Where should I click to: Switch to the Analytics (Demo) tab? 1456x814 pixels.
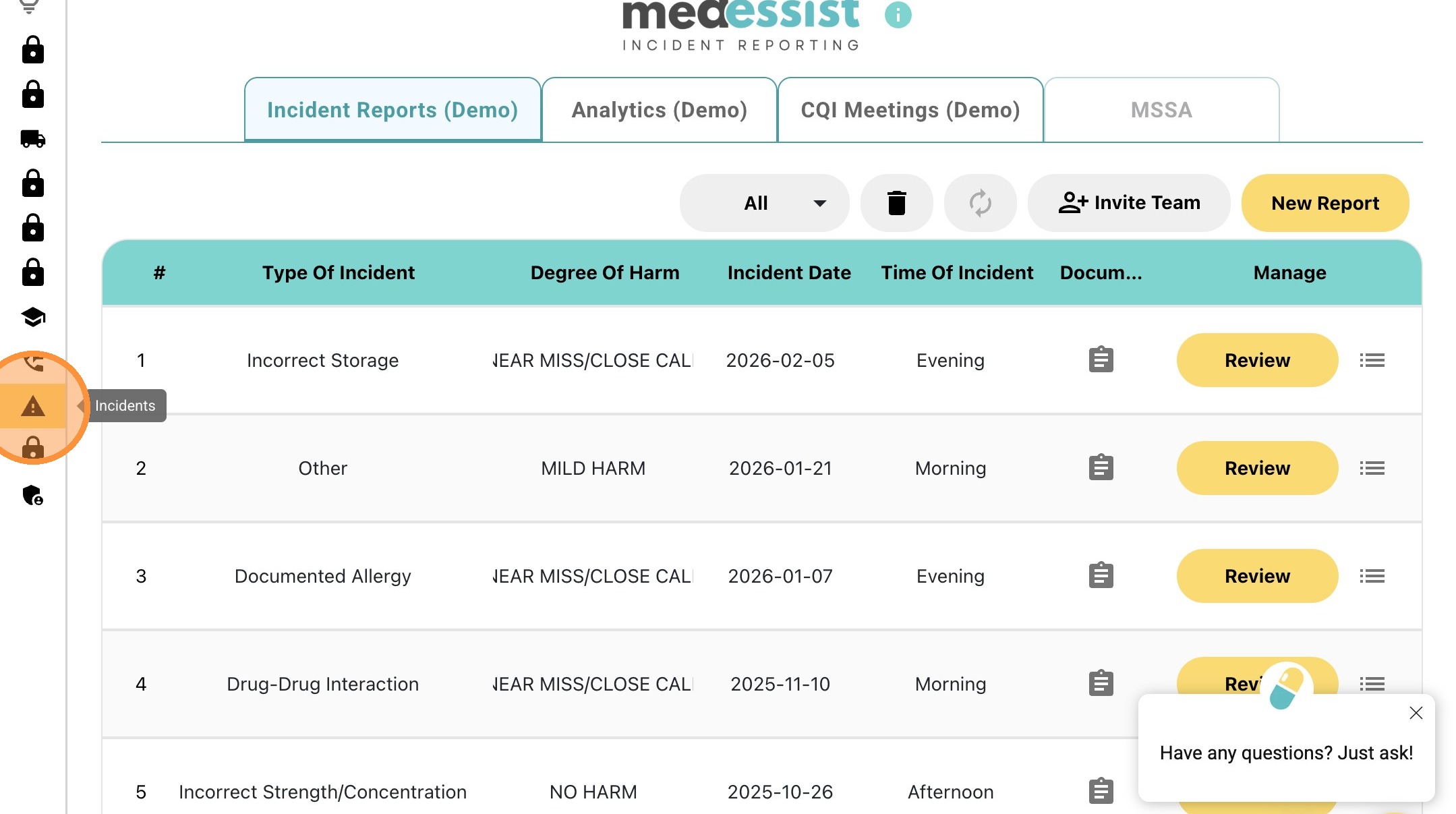[659, 110]
